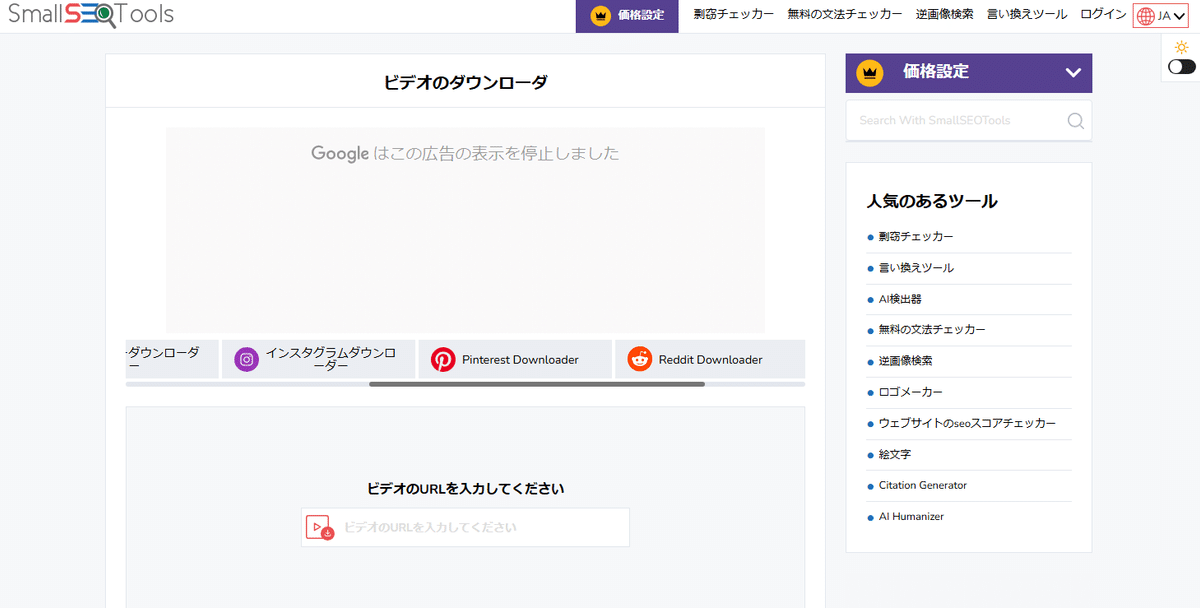Image resolution: width=1200 pixels, height=608 pixels.
Task: Collapse the 人気のあるツール list via its heading
Action: [x=930, y=201]
